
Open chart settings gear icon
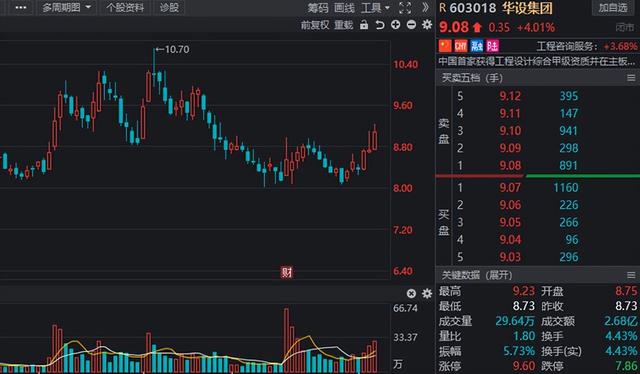427,25
